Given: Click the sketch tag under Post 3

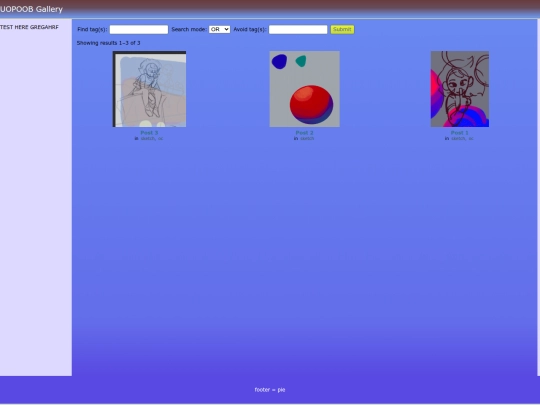Looking at the screenshot, I should tap(148, 138).
